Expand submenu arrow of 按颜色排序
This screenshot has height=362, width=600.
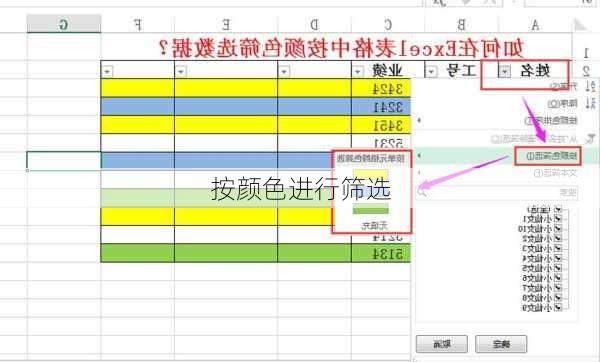click(x=419, y=120)
